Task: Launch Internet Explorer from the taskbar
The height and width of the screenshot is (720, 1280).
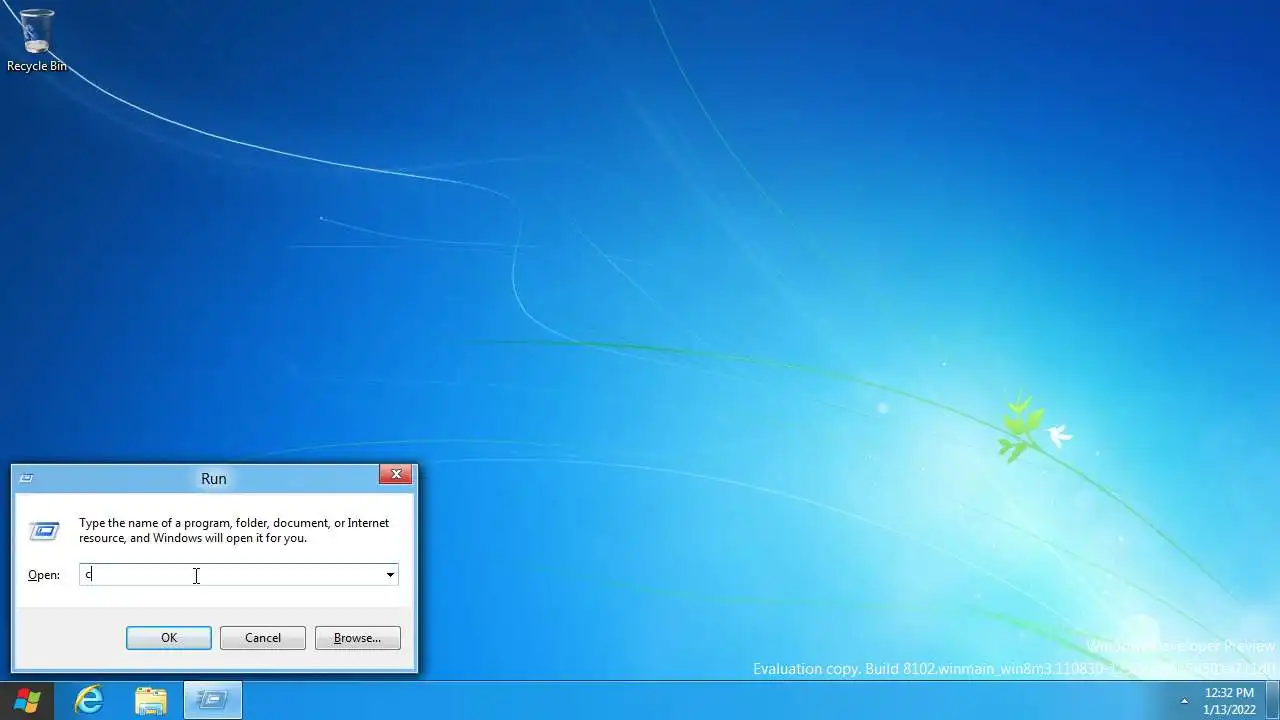Action: (x=89, y=700)
